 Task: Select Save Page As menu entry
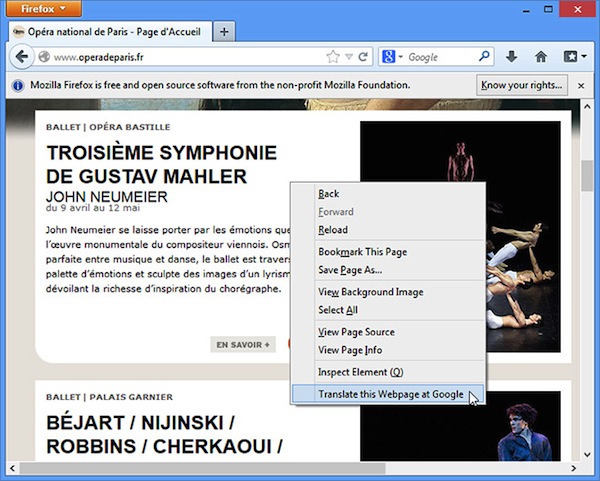pyautogui.click(x=389, y=270)
